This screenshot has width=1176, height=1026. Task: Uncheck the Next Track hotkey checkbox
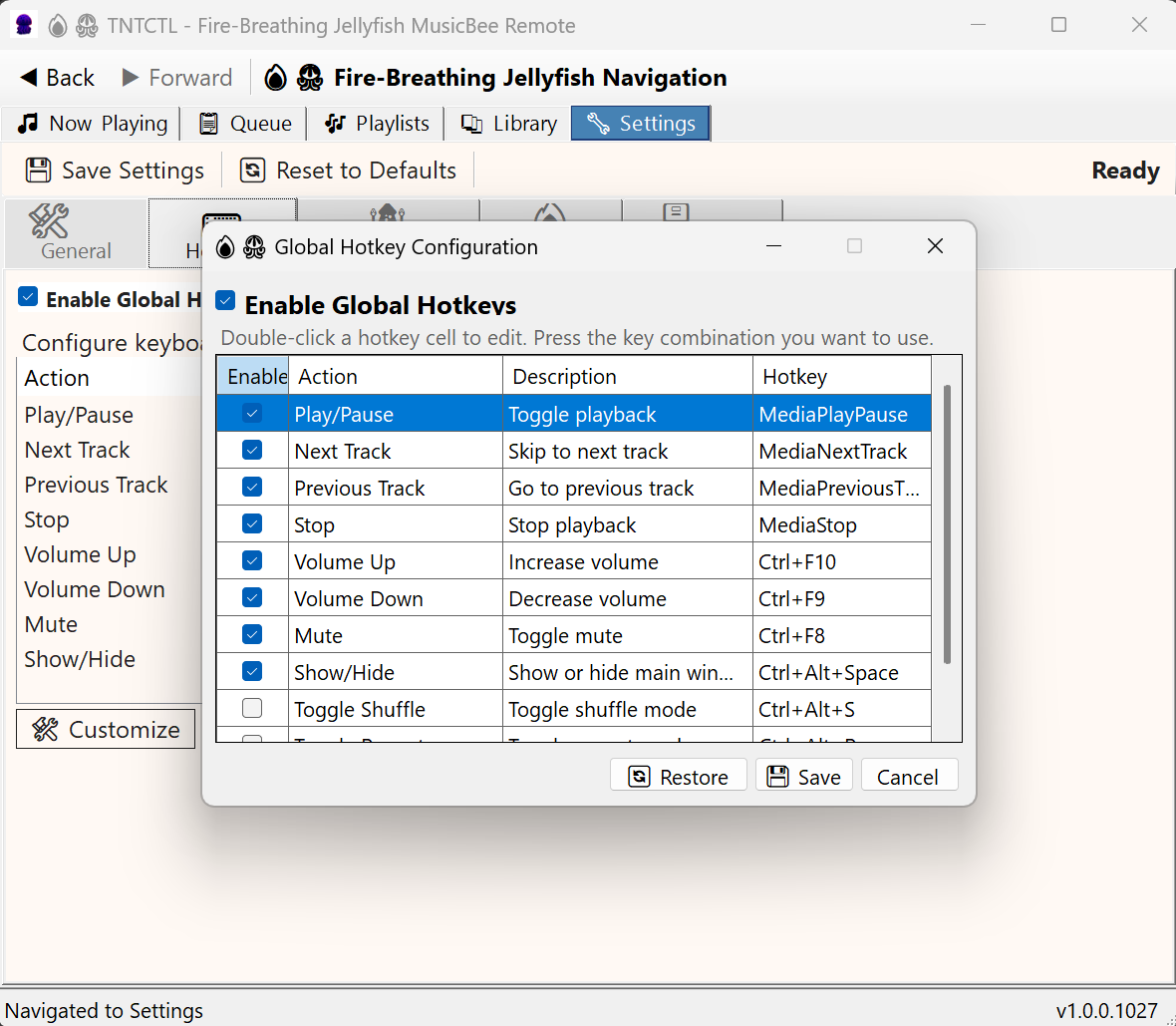pos(252,451)
